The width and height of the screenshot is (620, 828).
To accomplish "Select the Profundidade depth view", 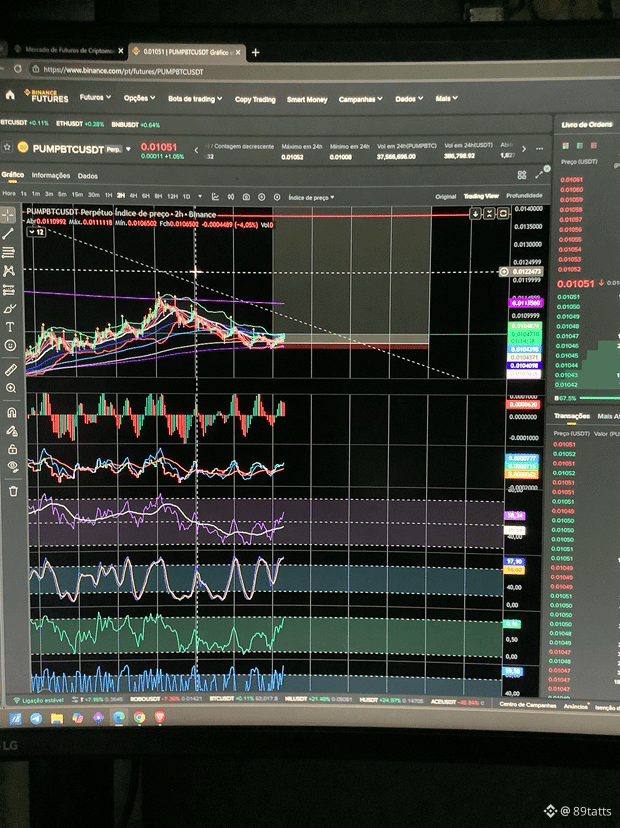I will [x=524, y=195].
